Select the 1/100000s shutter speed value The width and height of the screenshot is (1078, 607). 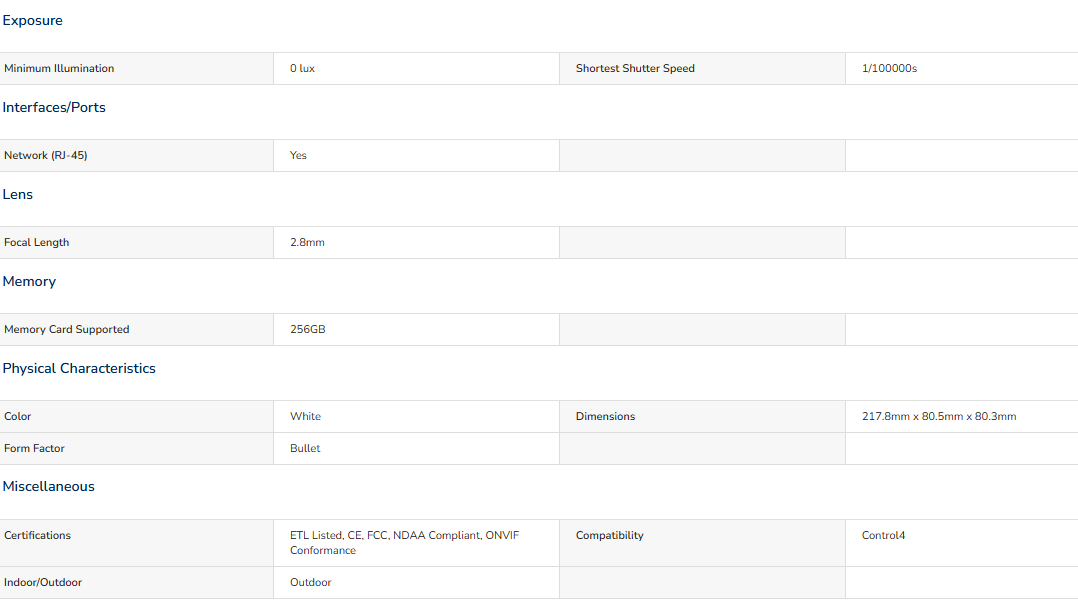889,69
